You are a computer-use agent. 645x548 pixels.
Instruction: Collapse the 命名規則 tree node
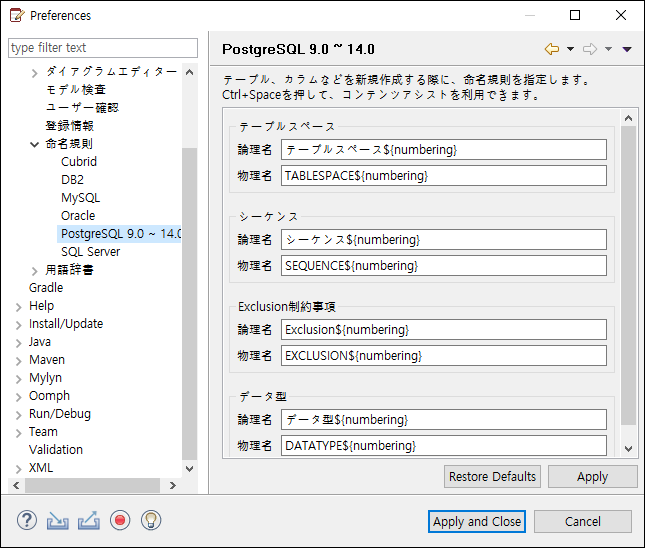(x=35, y=144)
